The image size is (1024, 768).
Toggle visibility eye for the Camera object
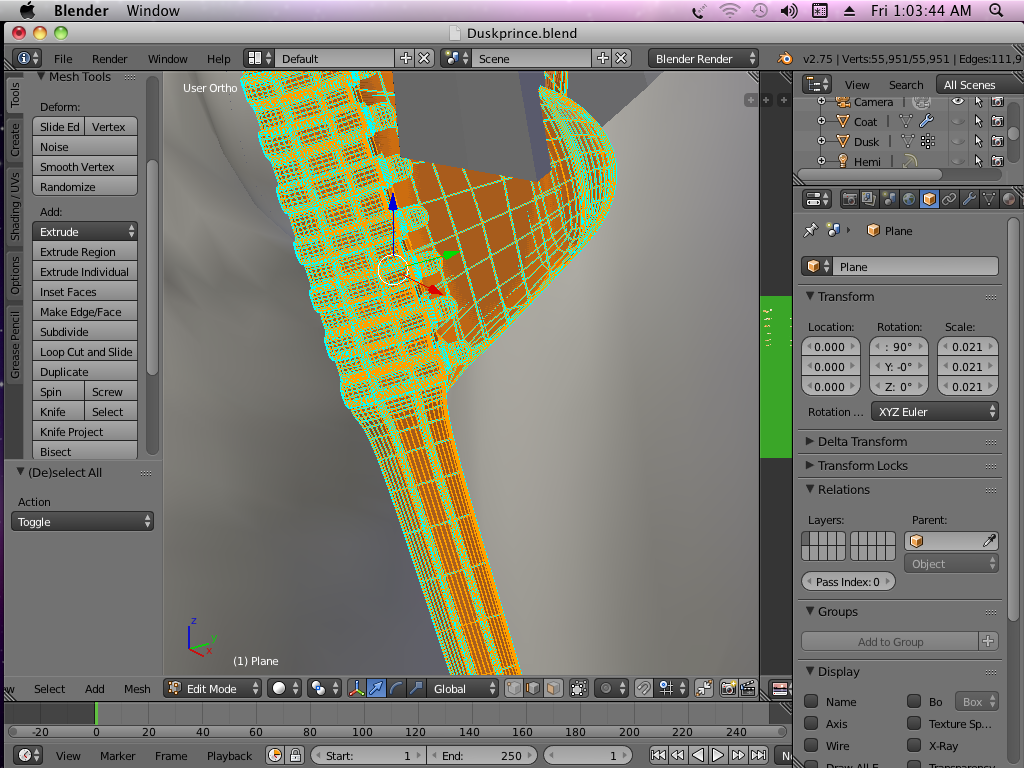[x=958, y=102]
